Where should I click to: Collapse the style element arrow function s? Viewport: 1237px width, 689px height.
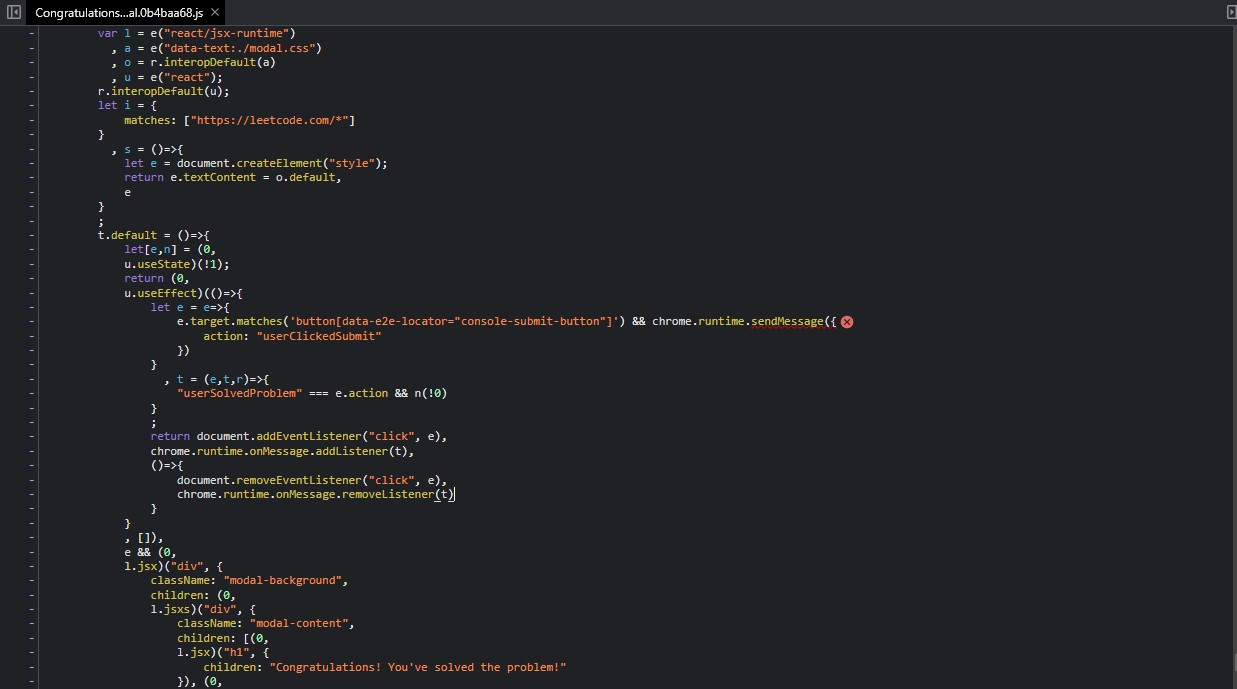pyautogui.click(x=32, y=148)
